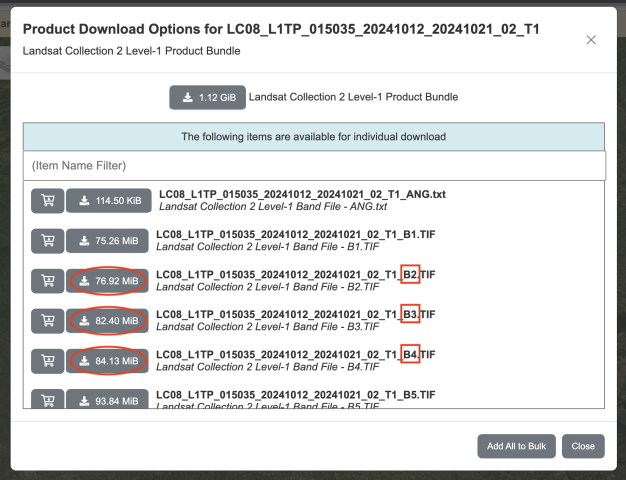The width and height of the screenshot is (626, 480).
Task: Click bundle label beside 1.12 GiB button
Action: pos(353,97)
